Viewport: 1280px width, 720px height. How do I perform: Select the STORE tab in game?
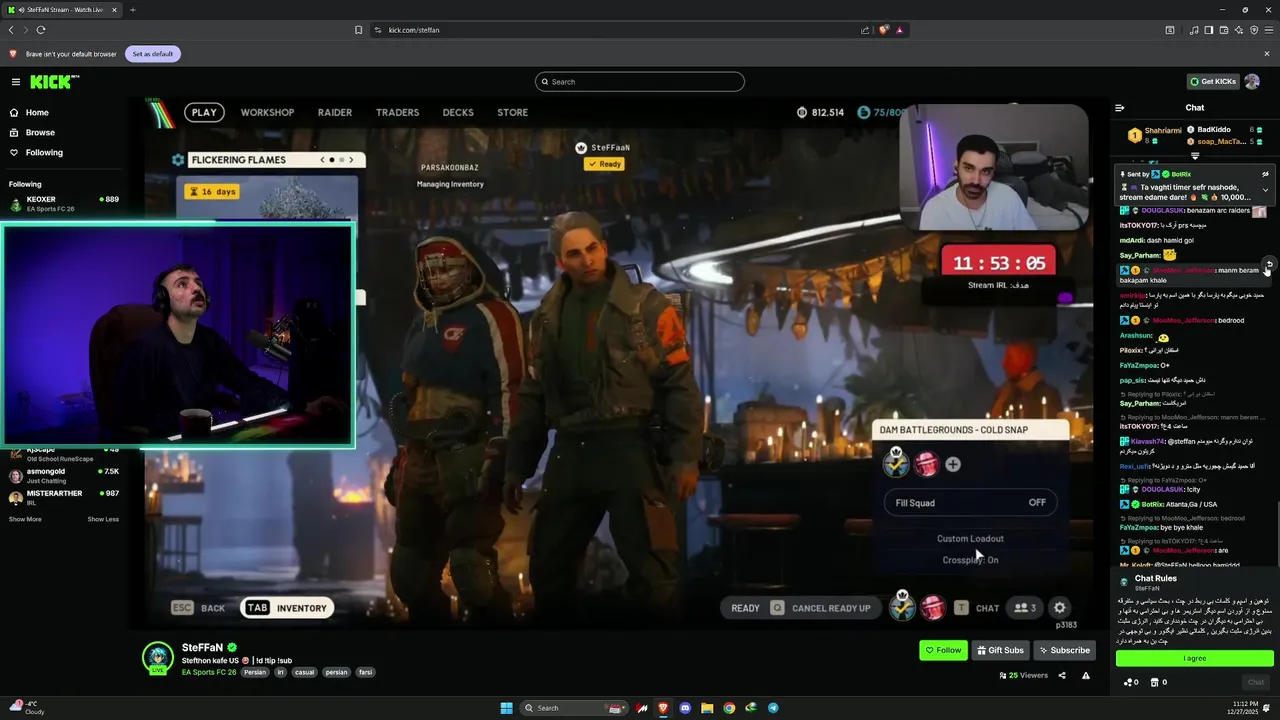[x=512, y=113]
